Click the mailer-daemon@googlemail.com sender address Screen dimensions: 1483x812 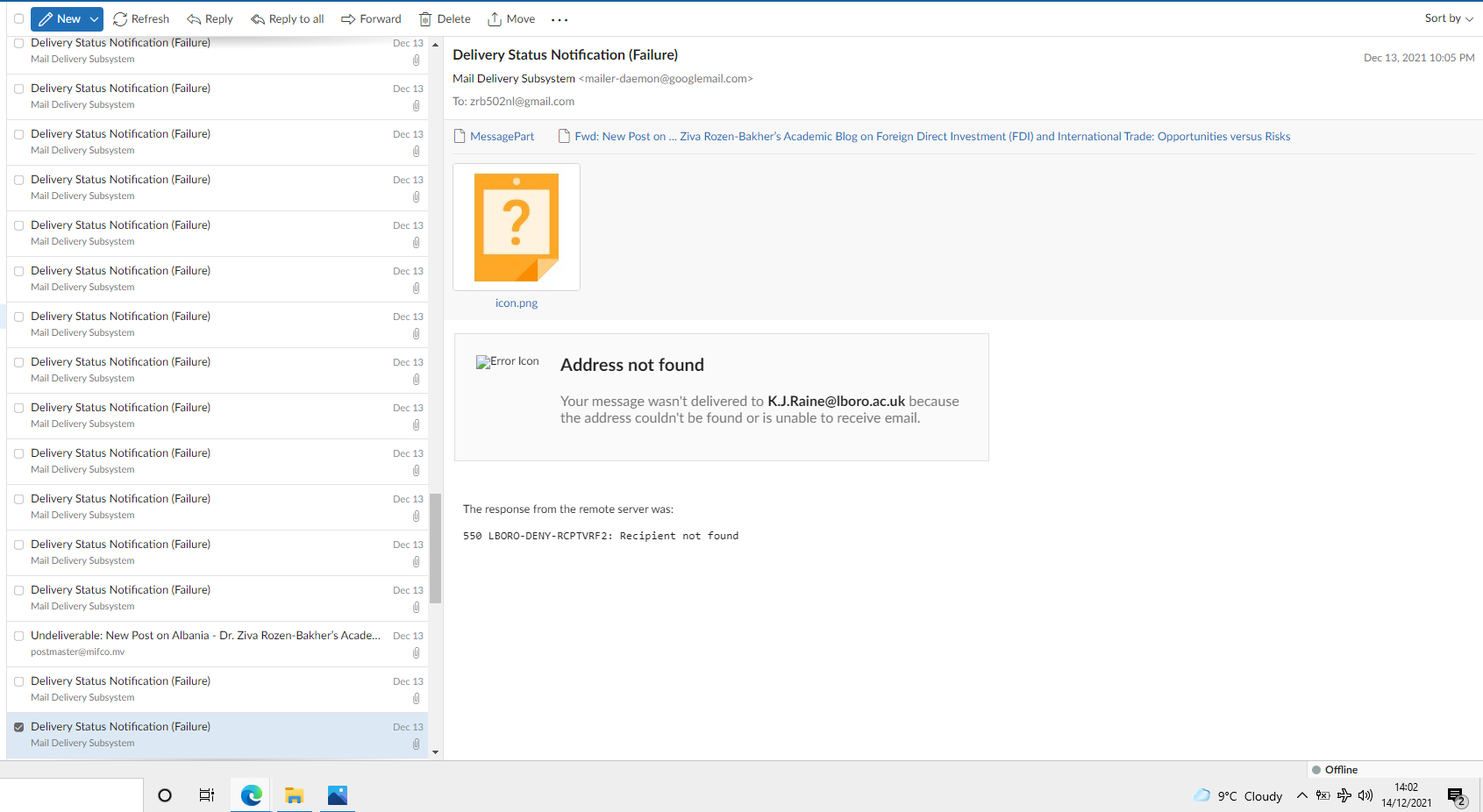coord(666,78)
